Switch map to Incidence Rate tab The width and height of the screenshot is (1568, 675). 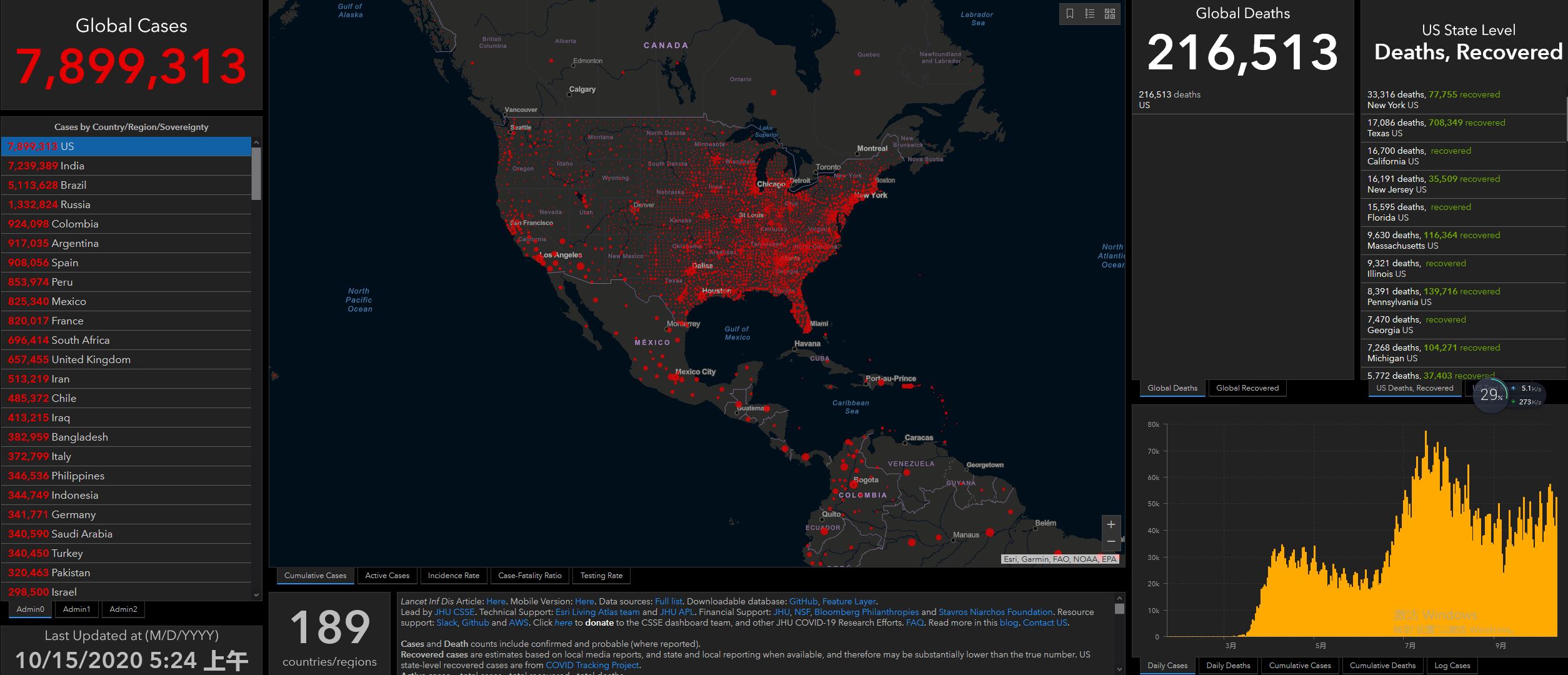pyautogui.click(x=453, y=576)
